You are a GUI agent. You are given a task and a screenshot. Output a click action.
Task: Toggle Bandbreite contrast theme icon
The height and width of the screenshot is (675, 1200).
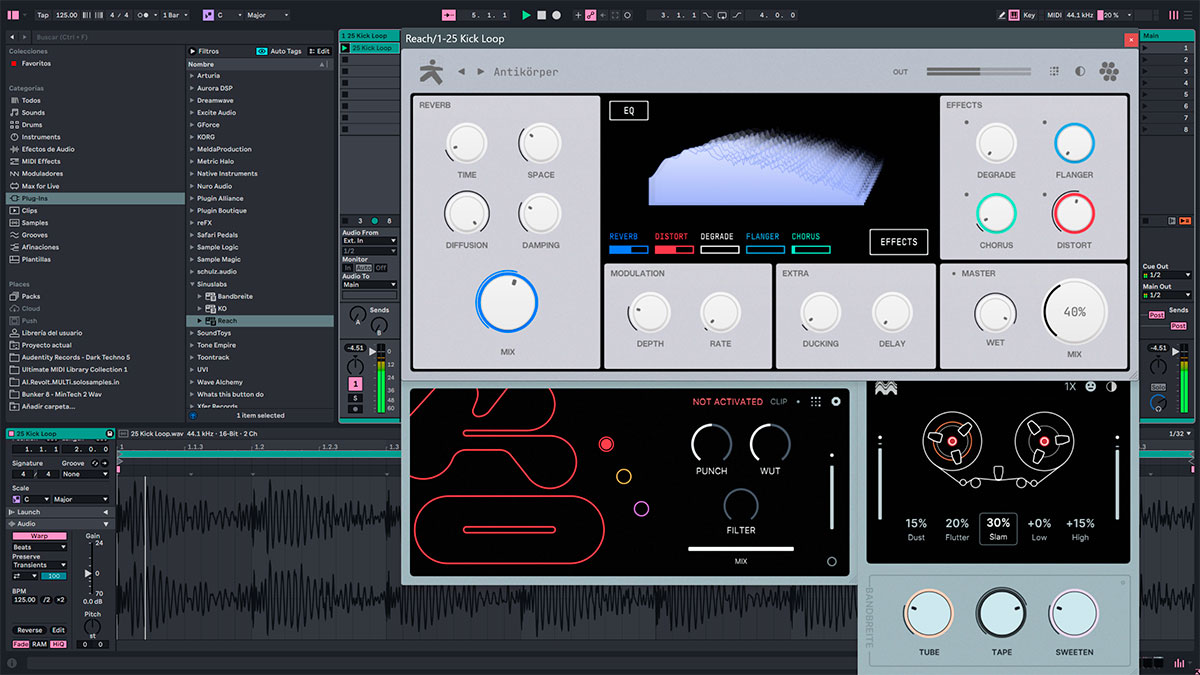click(1111, 386)
